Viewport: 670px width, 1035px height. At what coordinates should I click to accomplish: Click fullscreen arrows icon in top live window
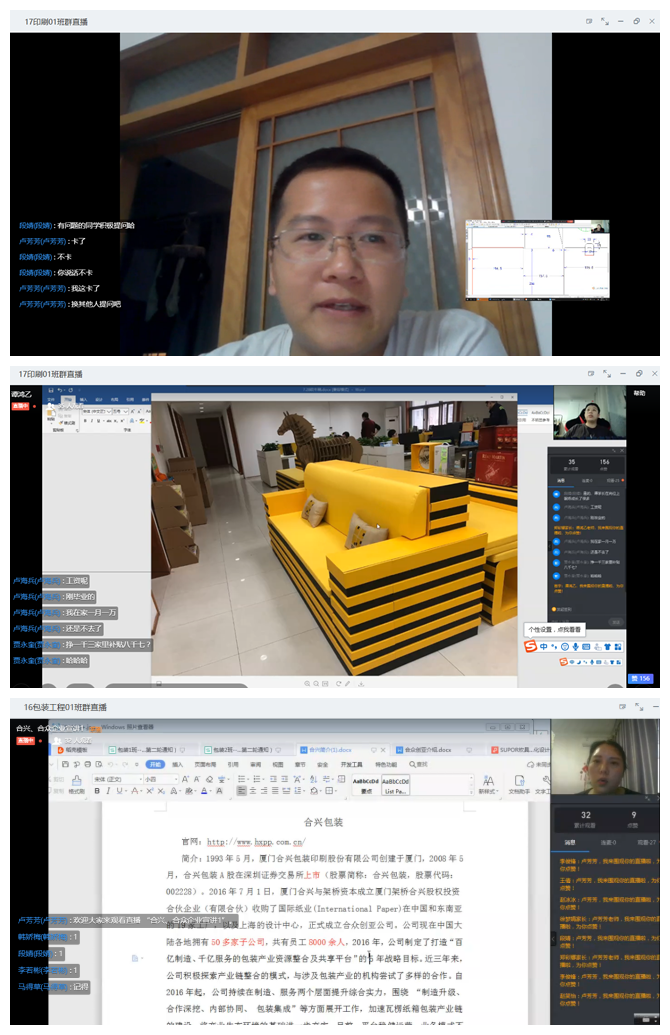605,21
